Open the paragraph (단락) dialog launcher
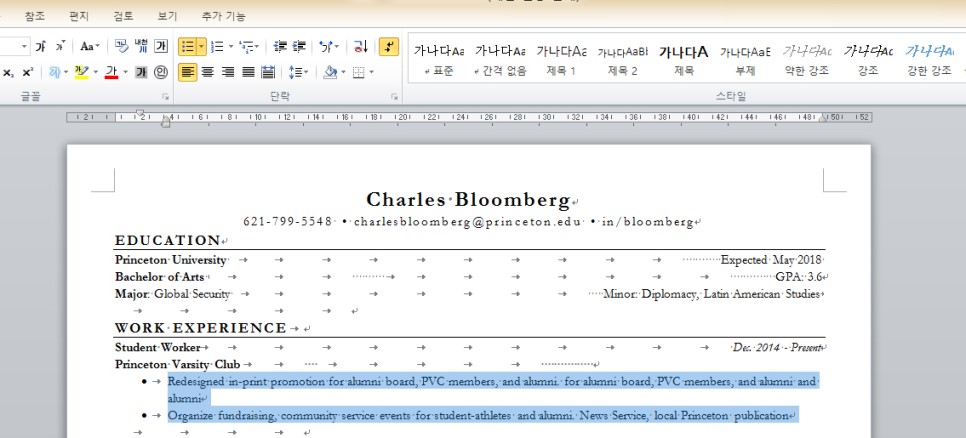Viewport: 966px width, 438px height. click(x=394, y=97)
